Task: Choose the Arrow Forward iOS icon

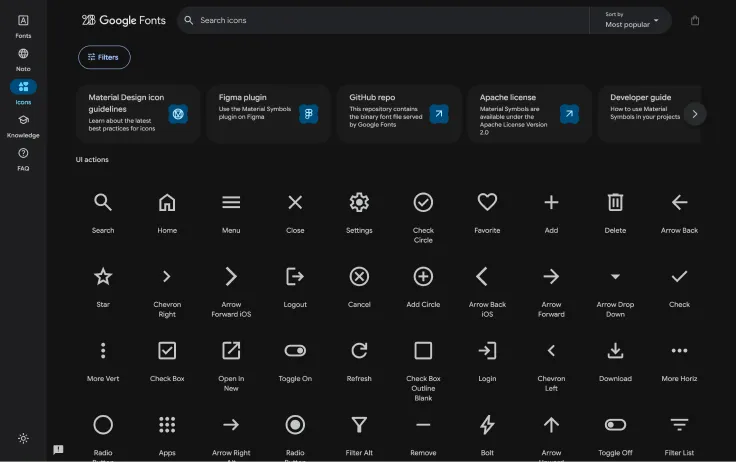Action: (x=231, y=277)
